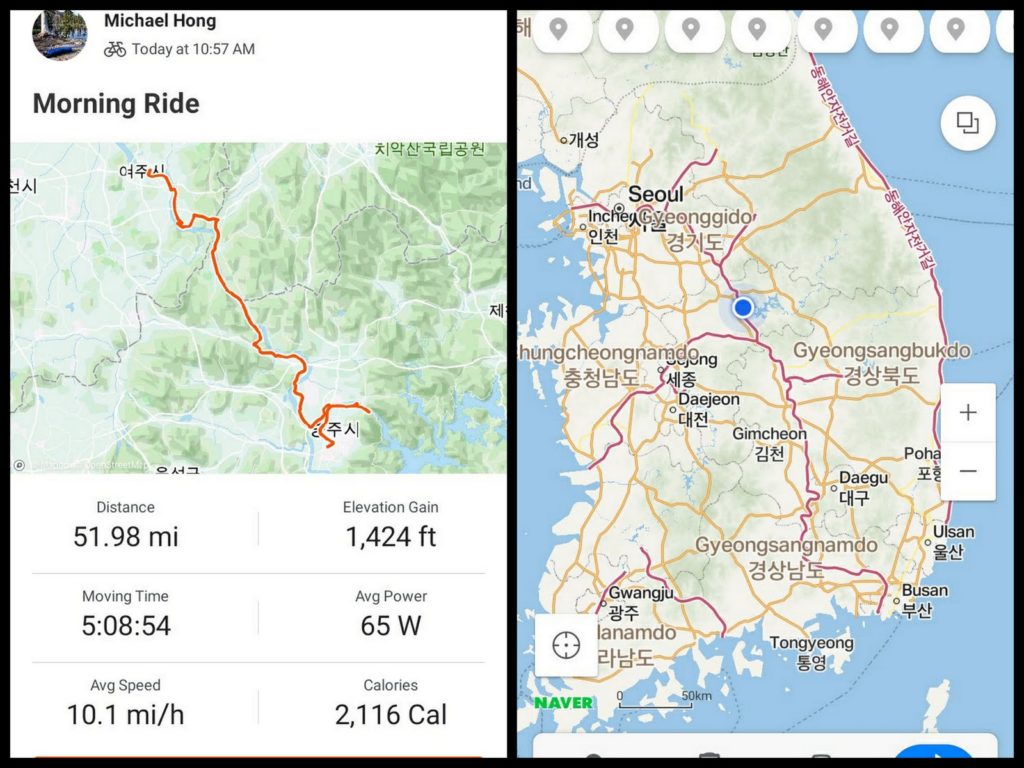This screenshot has width=1024, height=768.
Task: Click the green NAVER logo
Action: tap(563, 702)
